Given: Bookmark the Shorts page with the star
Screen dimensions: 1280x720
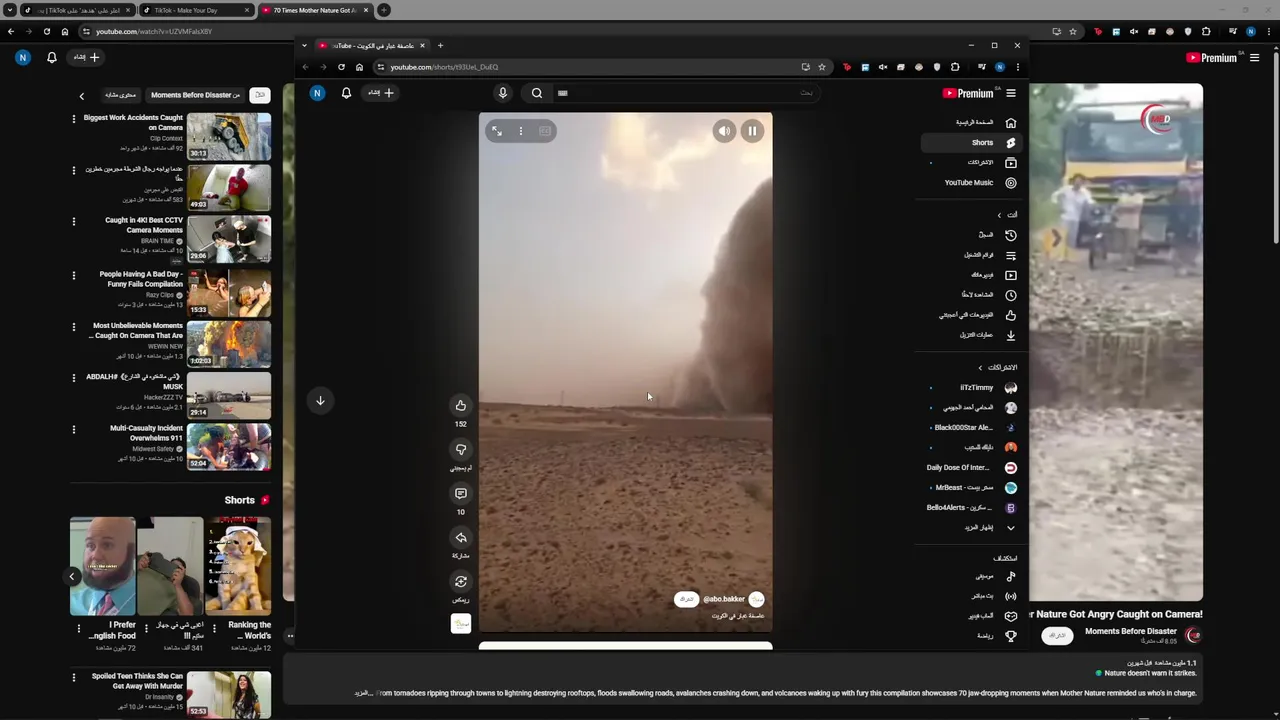Looking at the screenshot, I should 822,67.
